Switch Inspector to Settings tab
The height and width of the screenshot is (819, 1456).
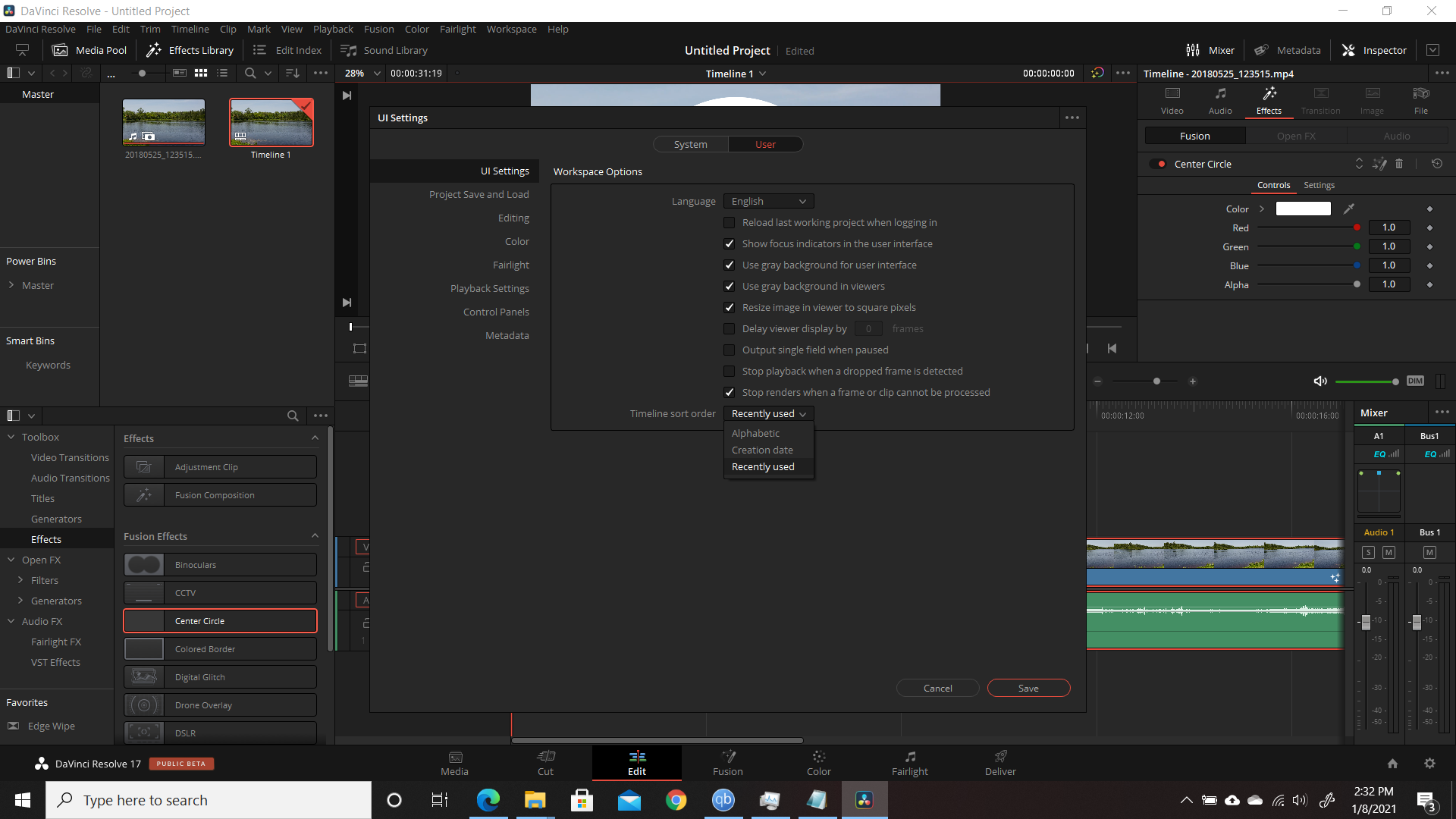pos(1319,185)
